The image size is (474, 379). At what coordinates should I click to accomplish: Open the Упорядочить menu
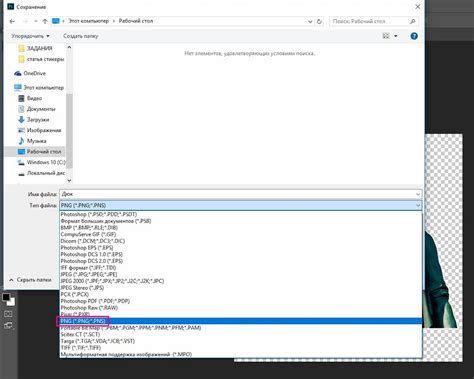[30, 36]
